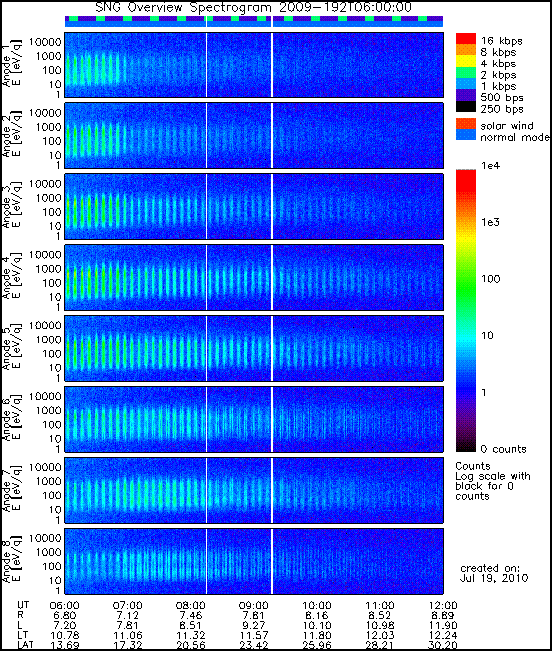Click the '1e4' color bar label
Screen dimensions: 552x651
tap(491, 166)
